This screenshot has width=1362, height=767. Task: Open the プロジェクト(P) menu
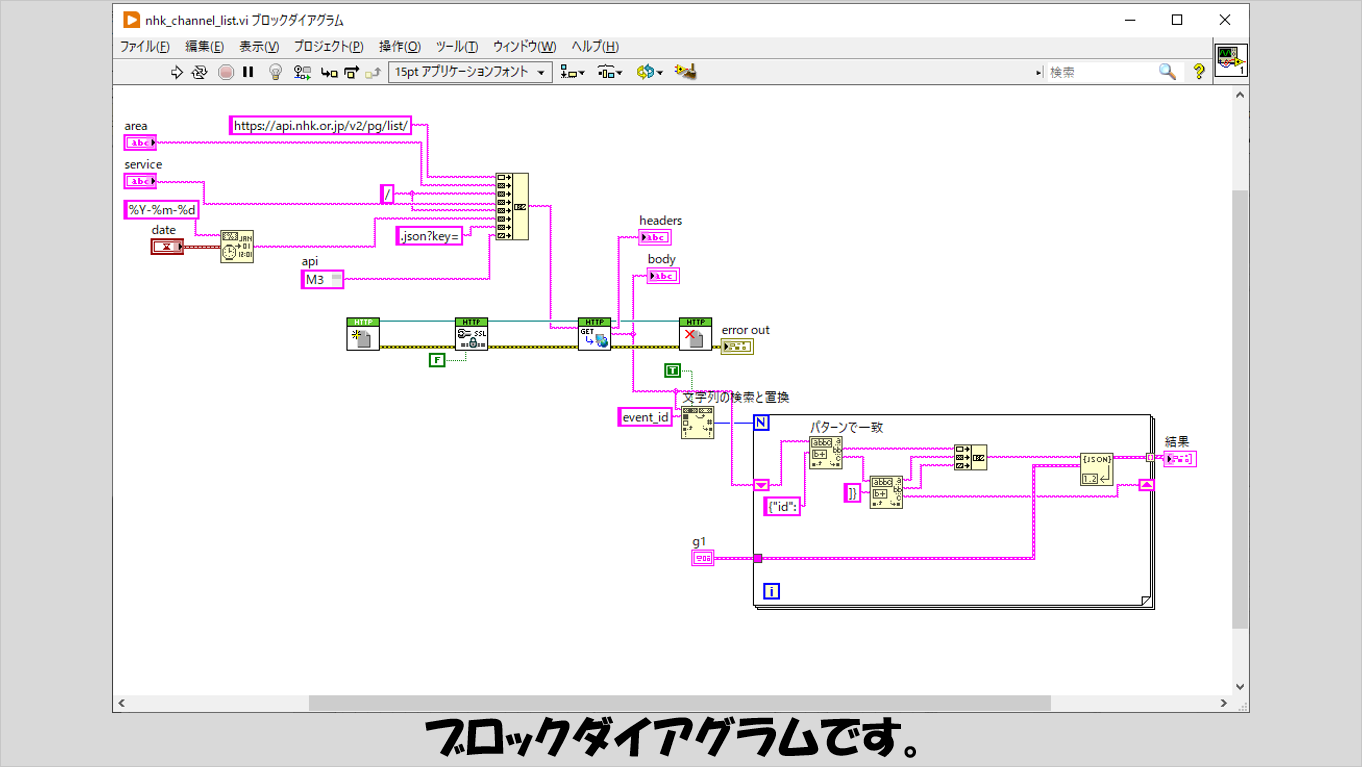click(329, 47)
